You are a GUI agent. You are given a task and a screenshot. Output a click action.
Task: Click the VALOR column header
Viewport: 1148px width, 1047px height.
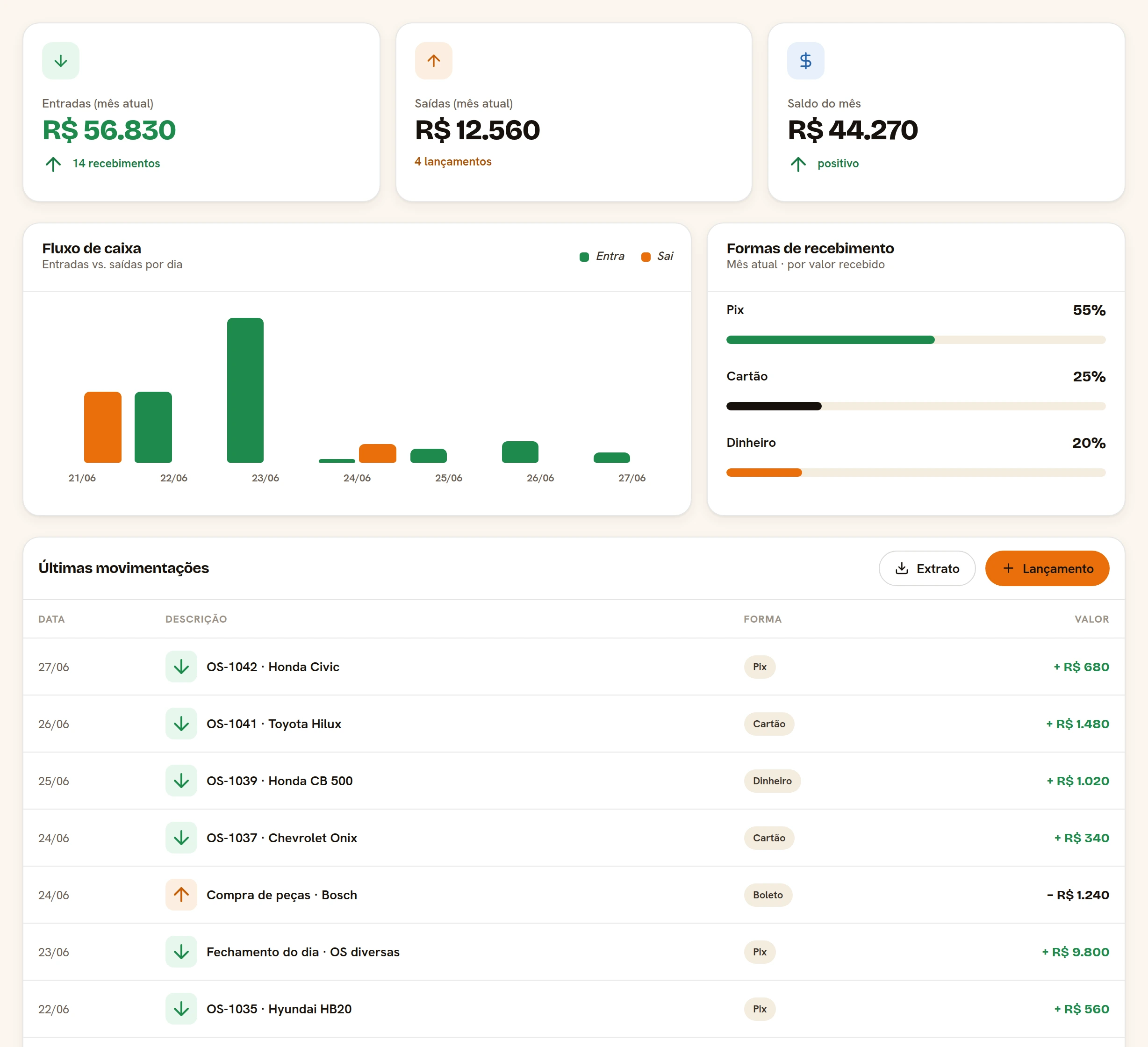(1091, 619)
